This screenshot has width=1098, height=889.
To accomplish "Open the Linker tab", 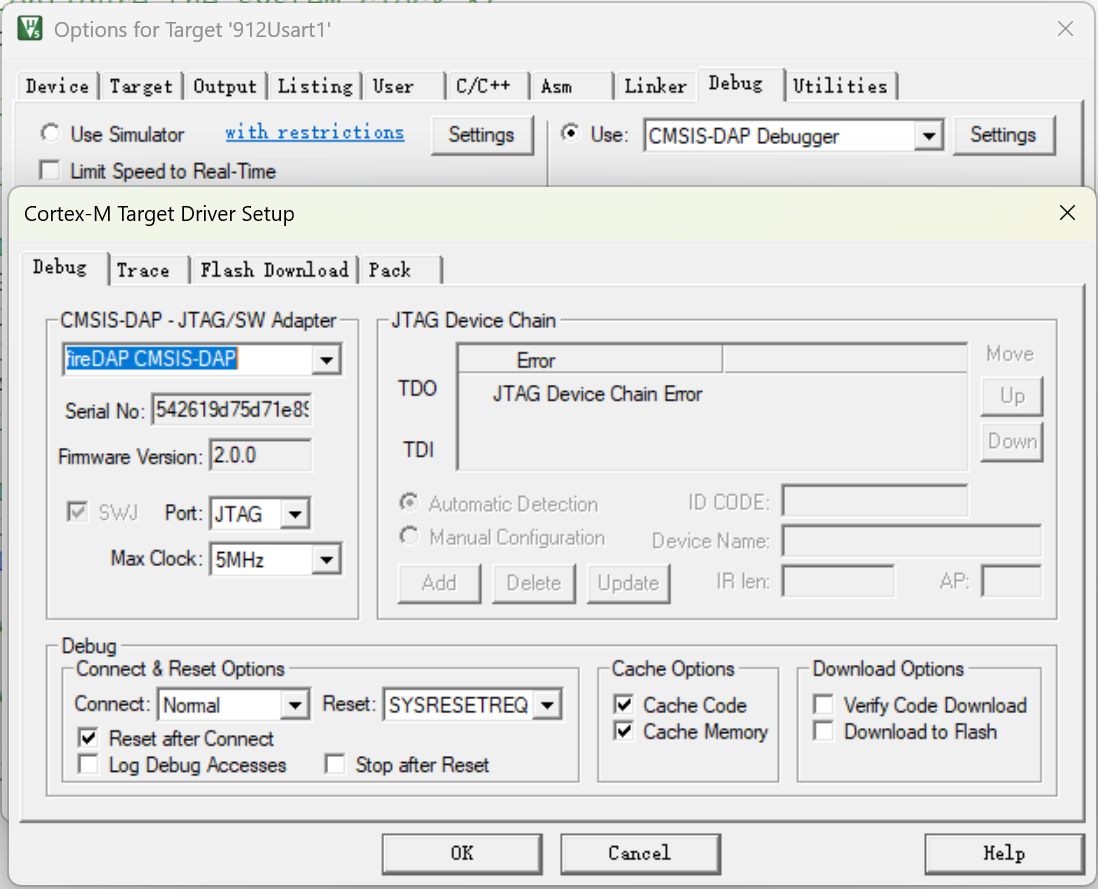I will (x=655, y=86).
